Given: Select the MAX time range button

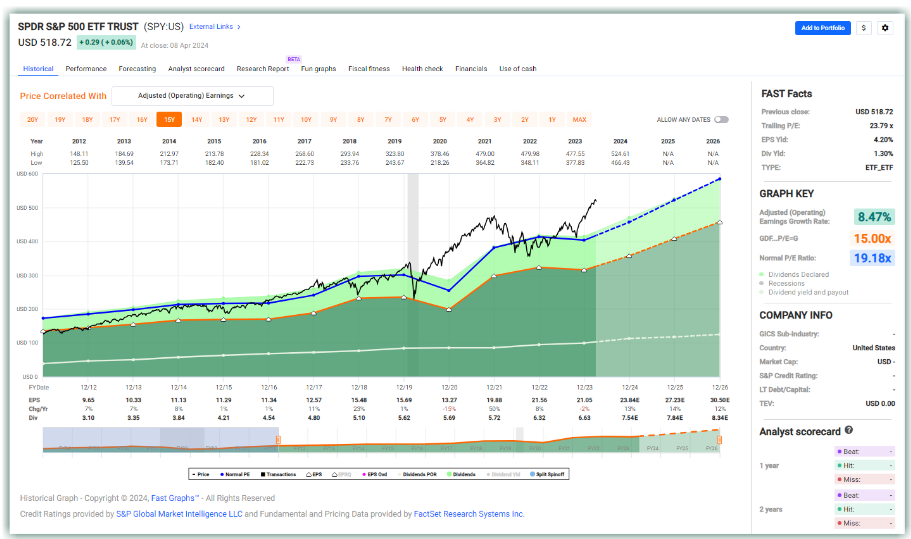Looking at the screenshot, I should coord(579,120).
